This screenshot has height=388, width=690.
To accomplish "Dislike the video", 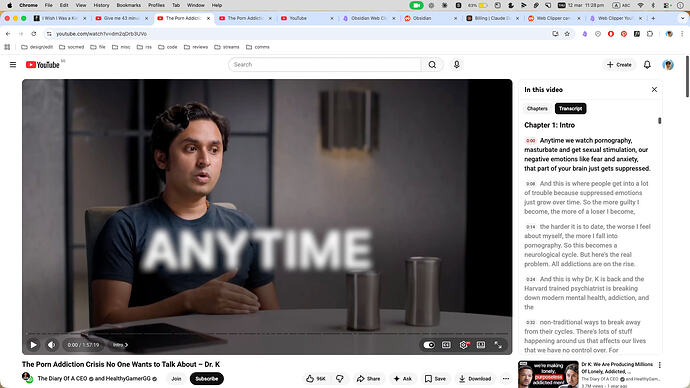I will point(340,379).
